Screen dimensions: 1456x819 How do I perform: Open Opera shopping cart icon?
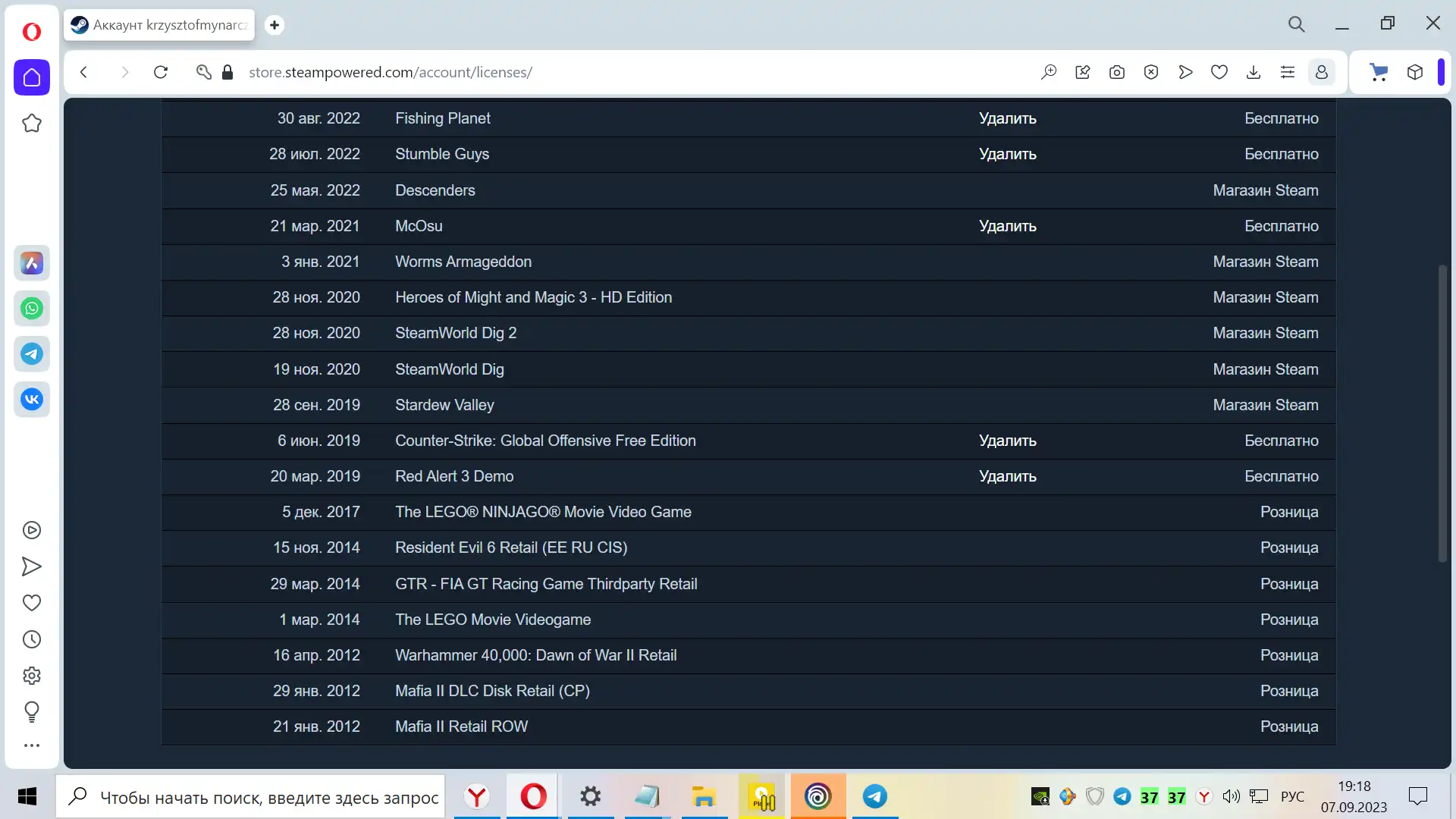[1379, 72]
